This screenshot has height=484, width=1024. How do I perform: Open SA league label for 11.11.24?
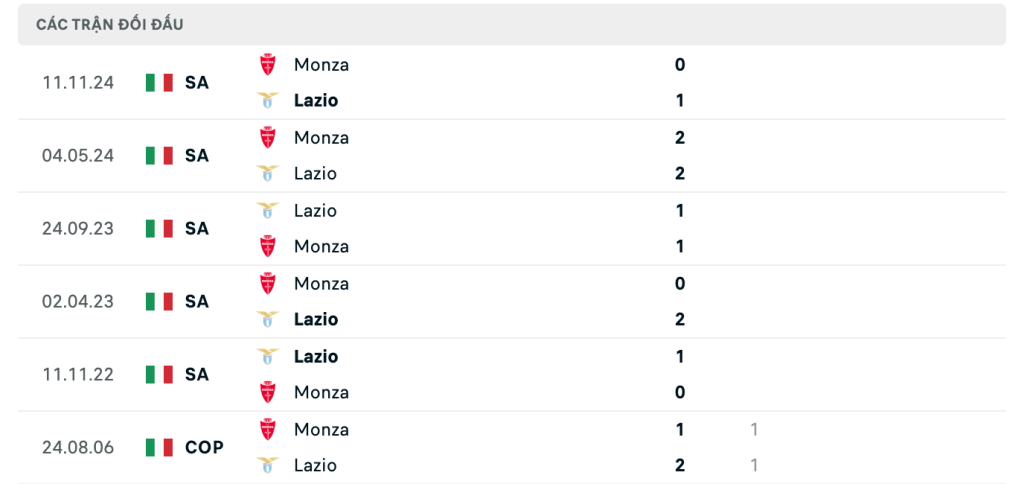click(197, 83)
